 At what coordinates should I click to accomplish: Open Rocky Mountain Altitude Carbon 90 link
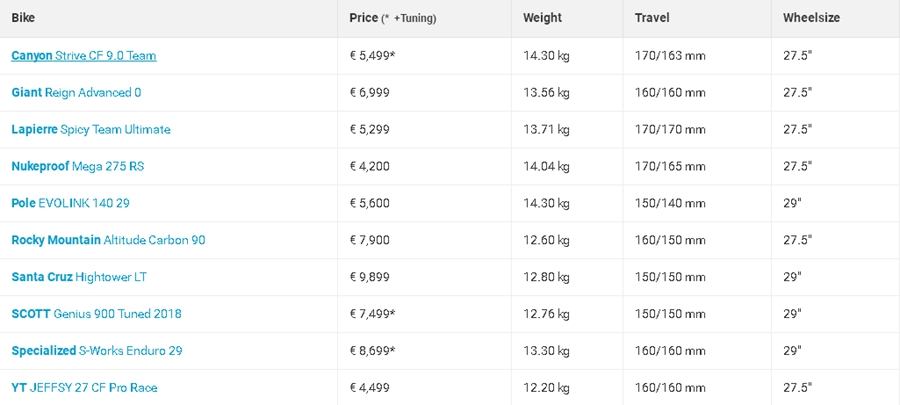pos(108,240)
